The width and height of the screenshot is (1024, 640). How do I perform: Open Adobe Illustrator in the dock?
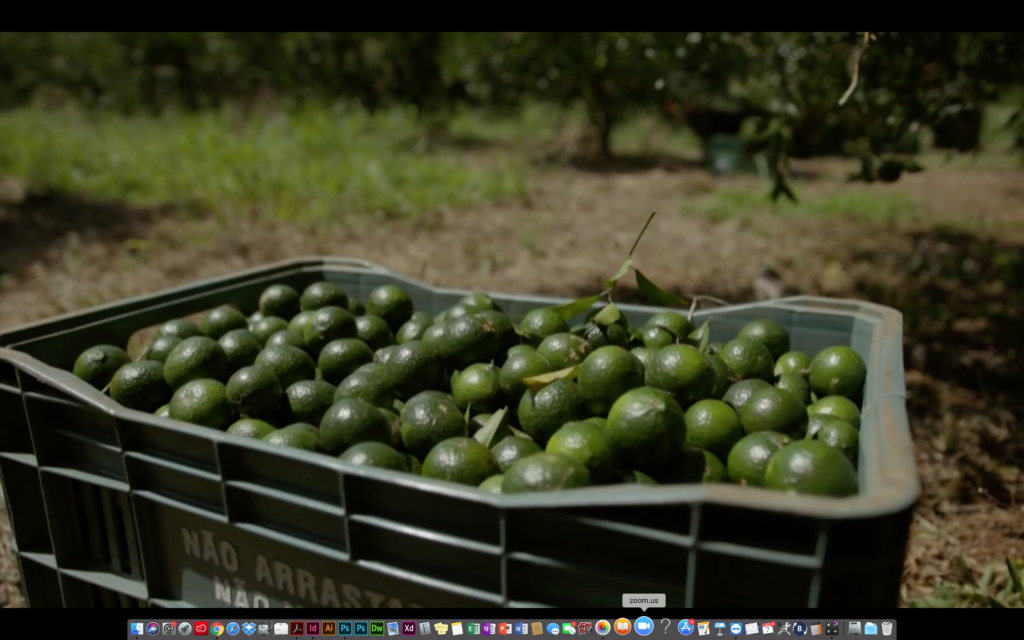pyautogui.click(x=328, y=628)
